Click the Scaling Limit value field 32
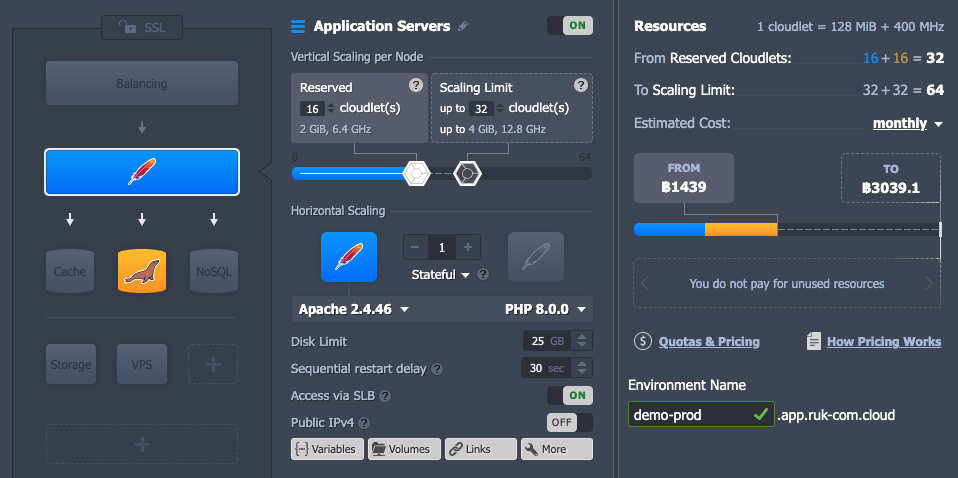This screenshot has width=958, height=478. tap(481, 109)
